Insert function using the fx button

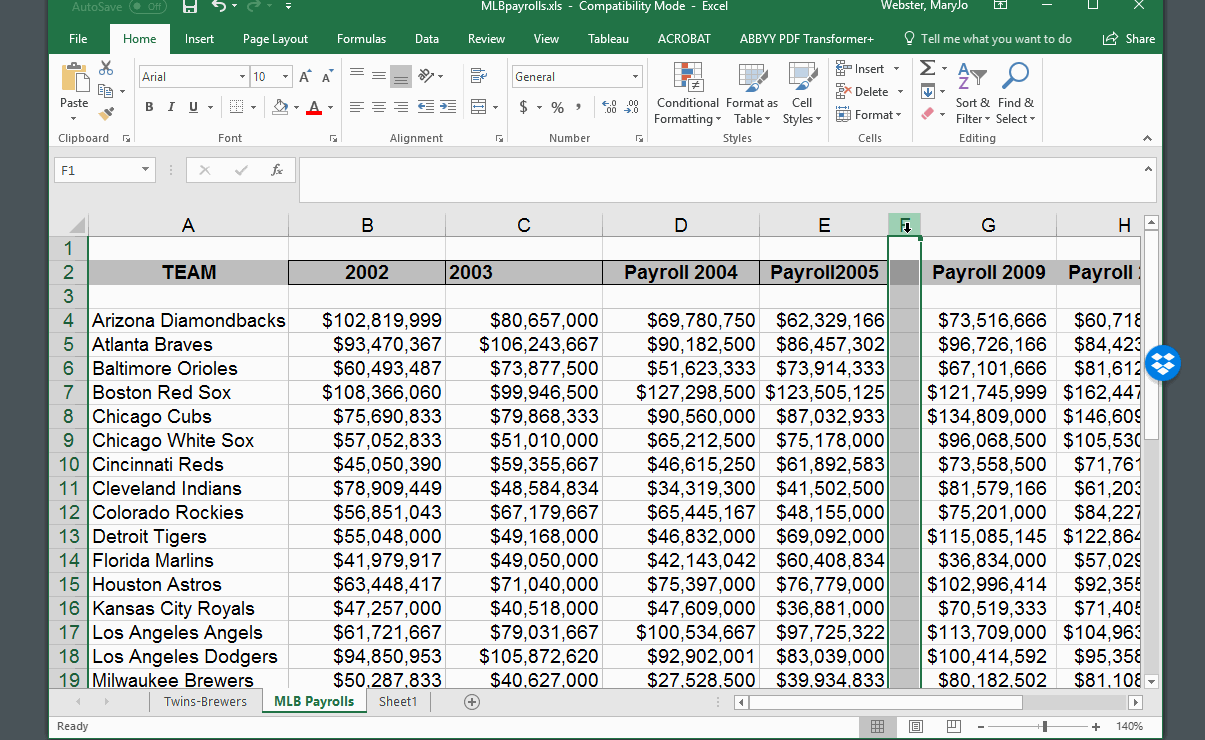coord(277,171)
